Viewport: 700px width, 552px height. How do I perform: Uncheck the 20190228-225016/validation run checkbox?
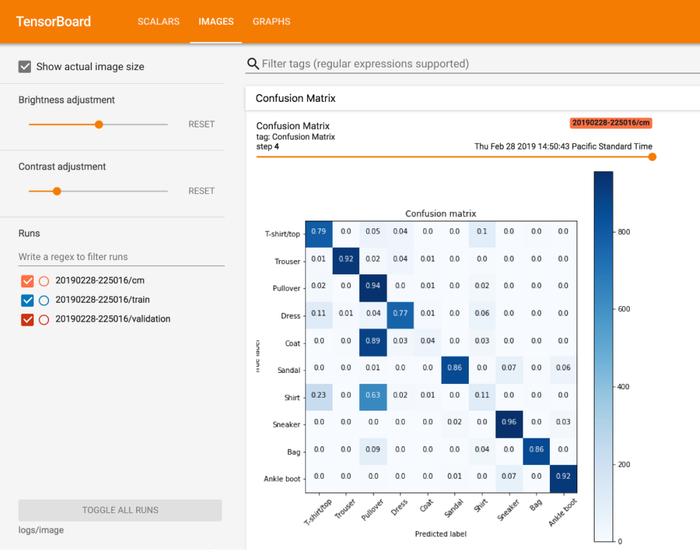pos(27,319)
